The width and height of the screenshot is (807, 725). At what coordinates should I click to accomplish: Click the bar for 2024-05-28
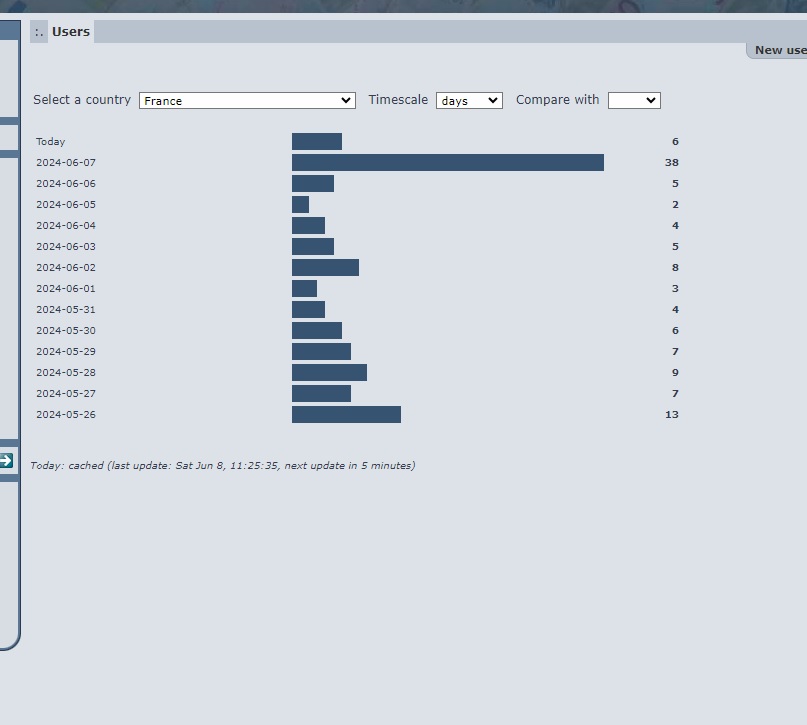coord(329,372)
